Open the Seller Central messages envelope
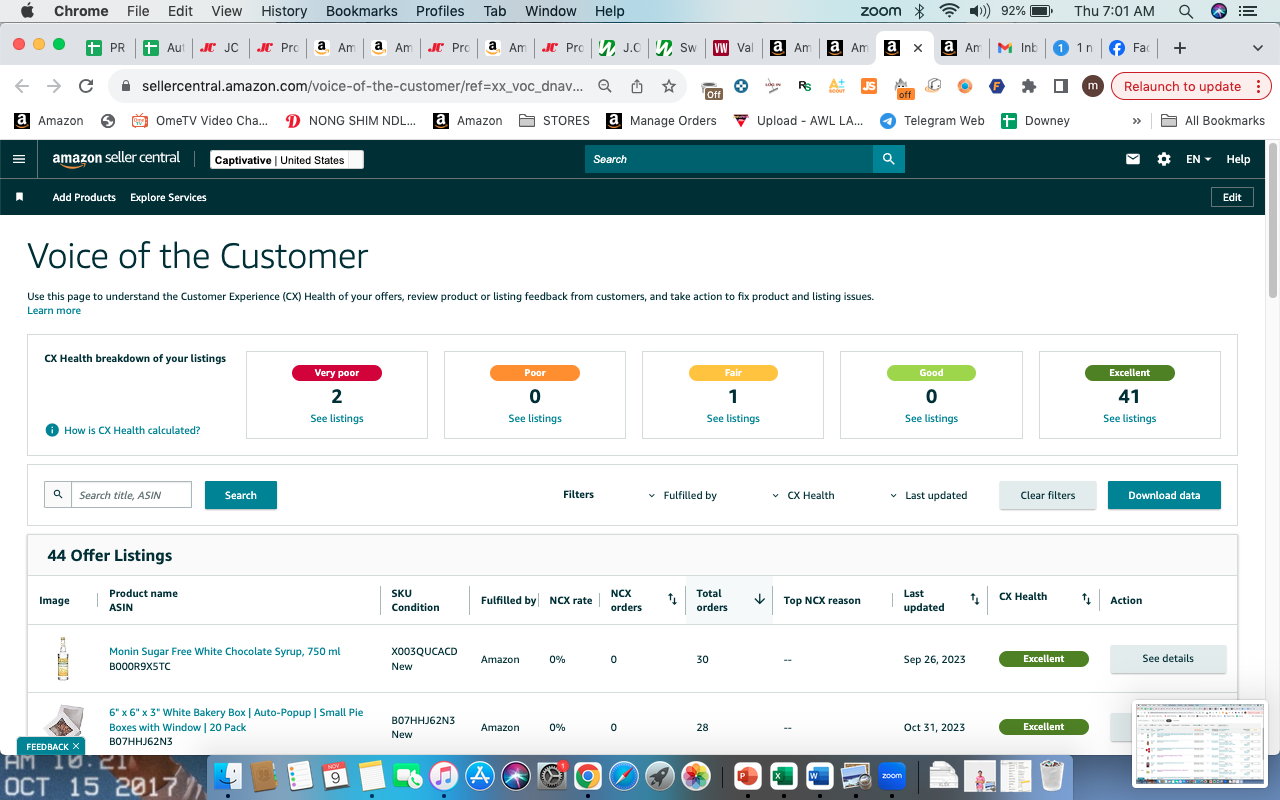Screen dimensions: 1280x800 [1133, 159]
